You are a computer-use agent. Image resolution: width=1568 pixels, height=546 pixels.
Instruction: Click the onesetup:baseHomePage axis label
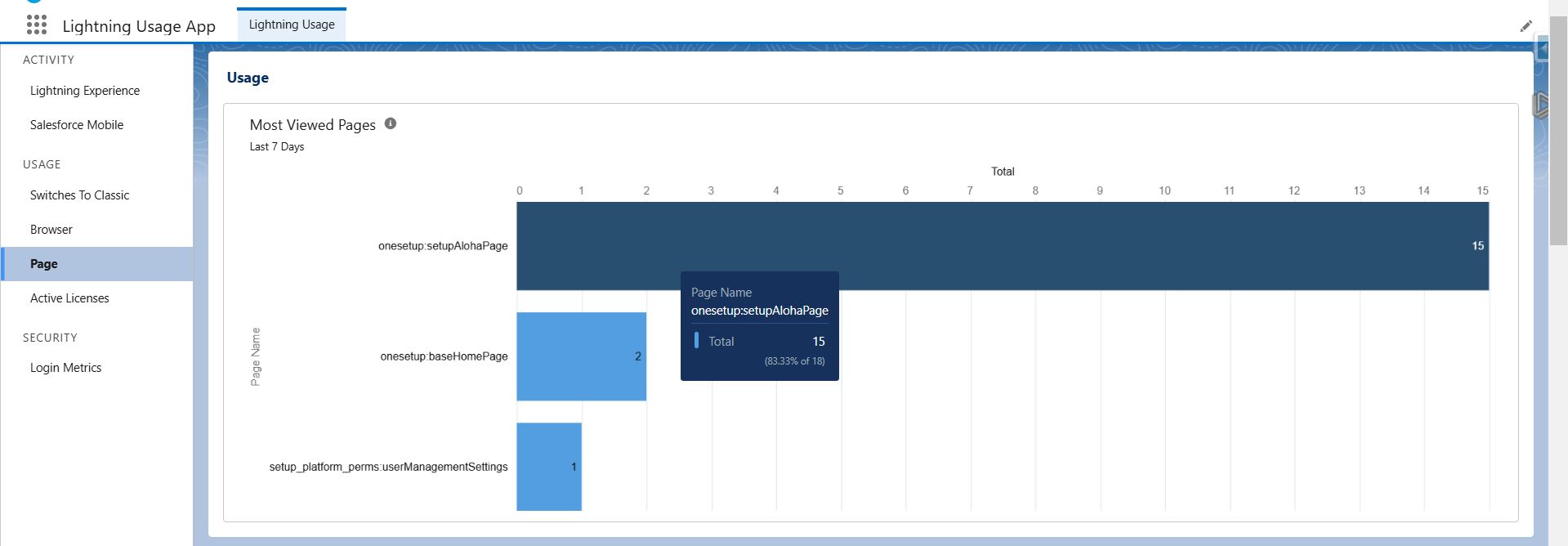[x=444, y=356]
